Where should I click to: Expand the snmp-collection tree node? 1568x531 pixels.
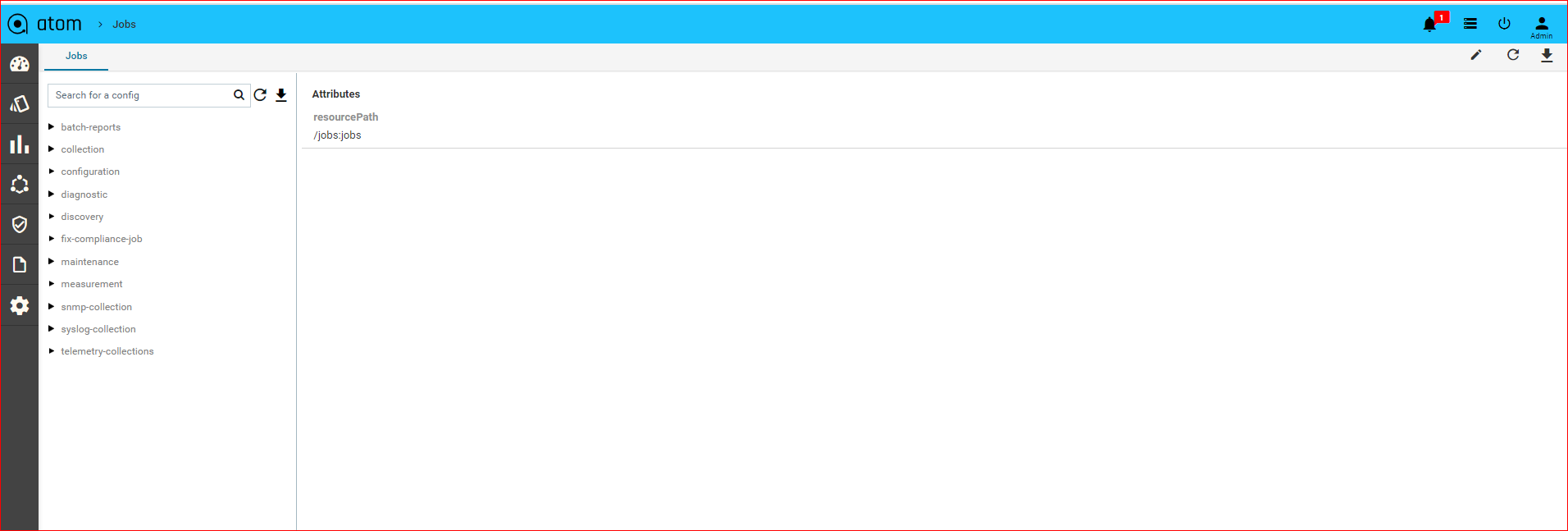pyautogui.click(x=51, y=306)
